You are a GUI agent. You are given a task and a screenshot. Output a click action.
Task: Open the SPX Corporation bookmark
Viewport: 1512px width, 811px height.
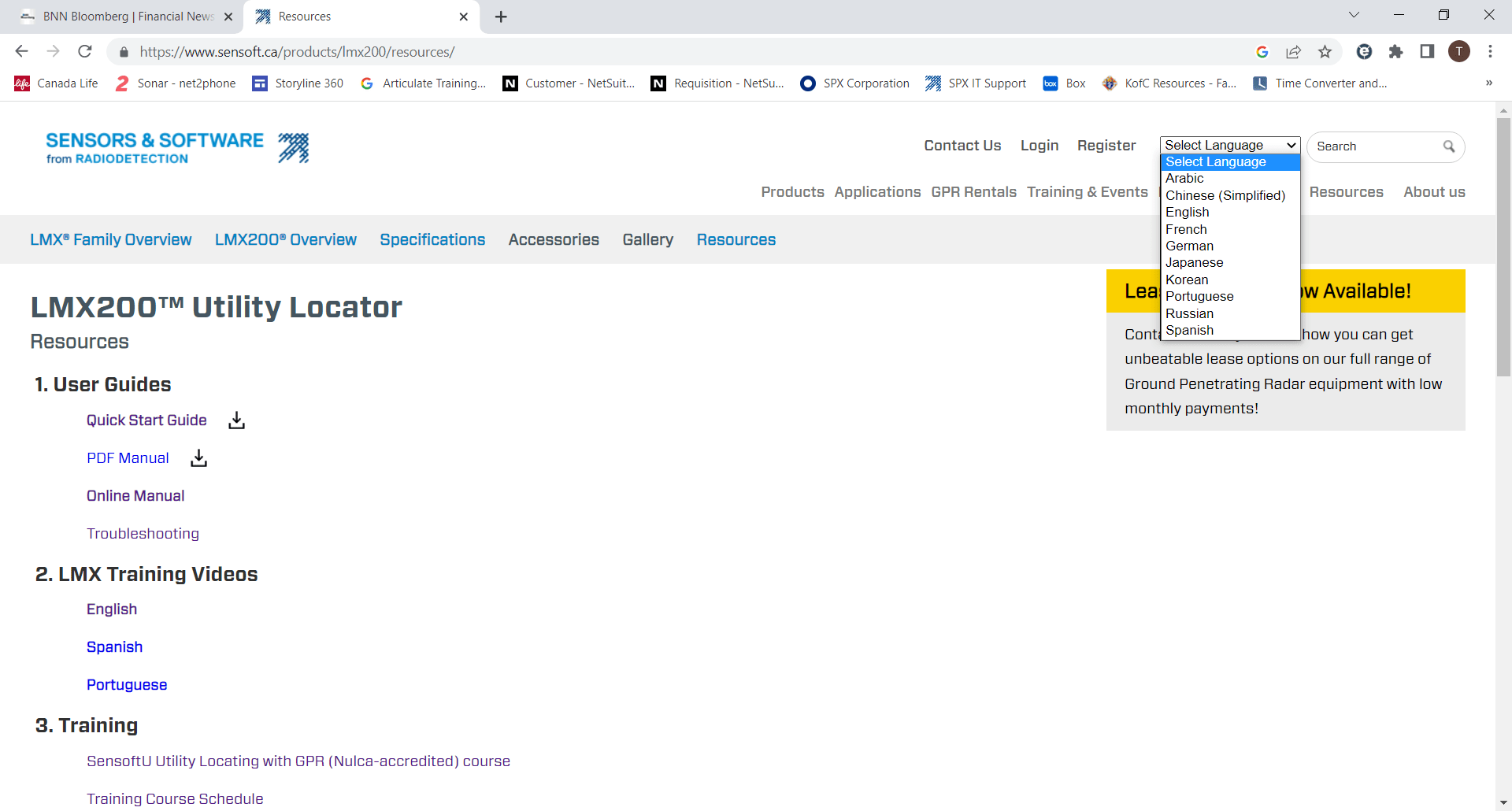[854, 83]
